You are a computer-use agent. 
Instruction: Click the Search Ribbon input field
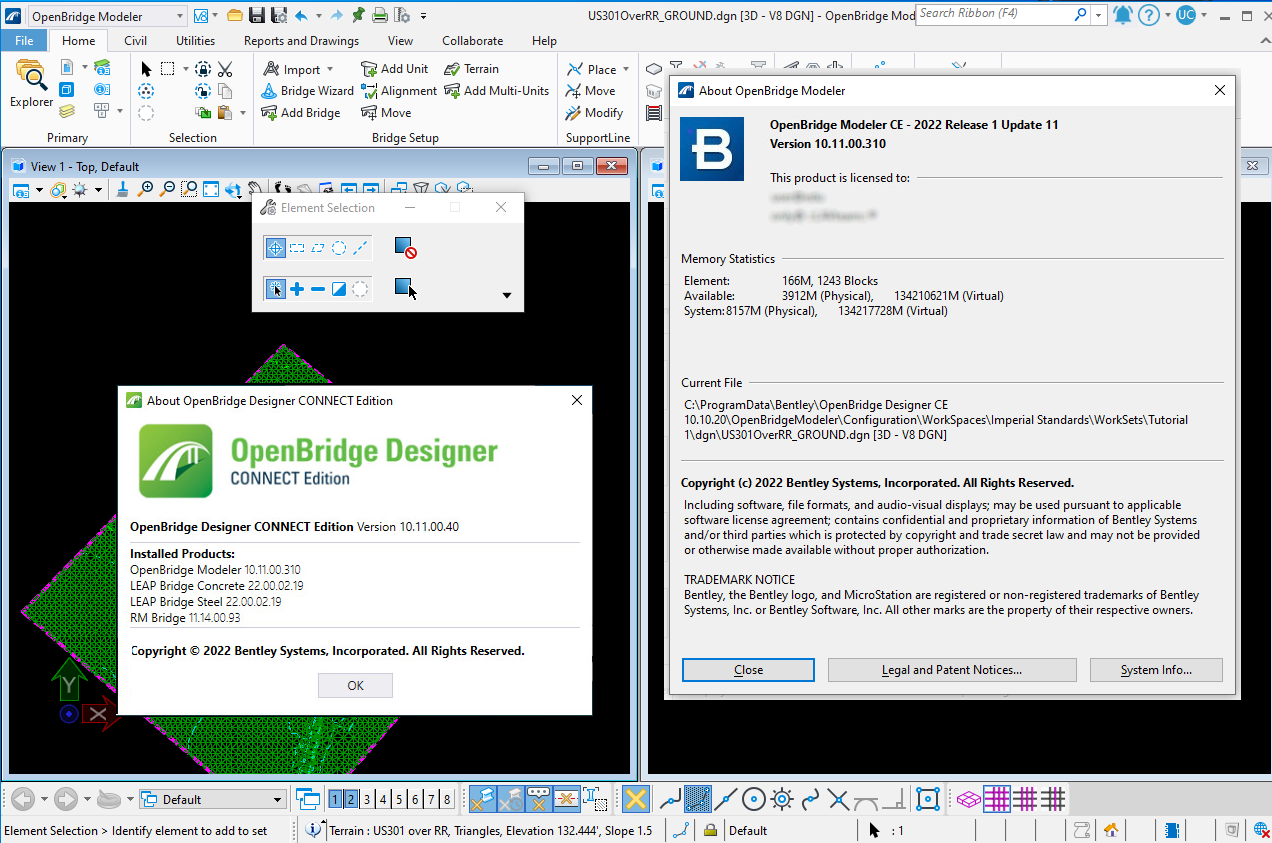[1003, 14]
